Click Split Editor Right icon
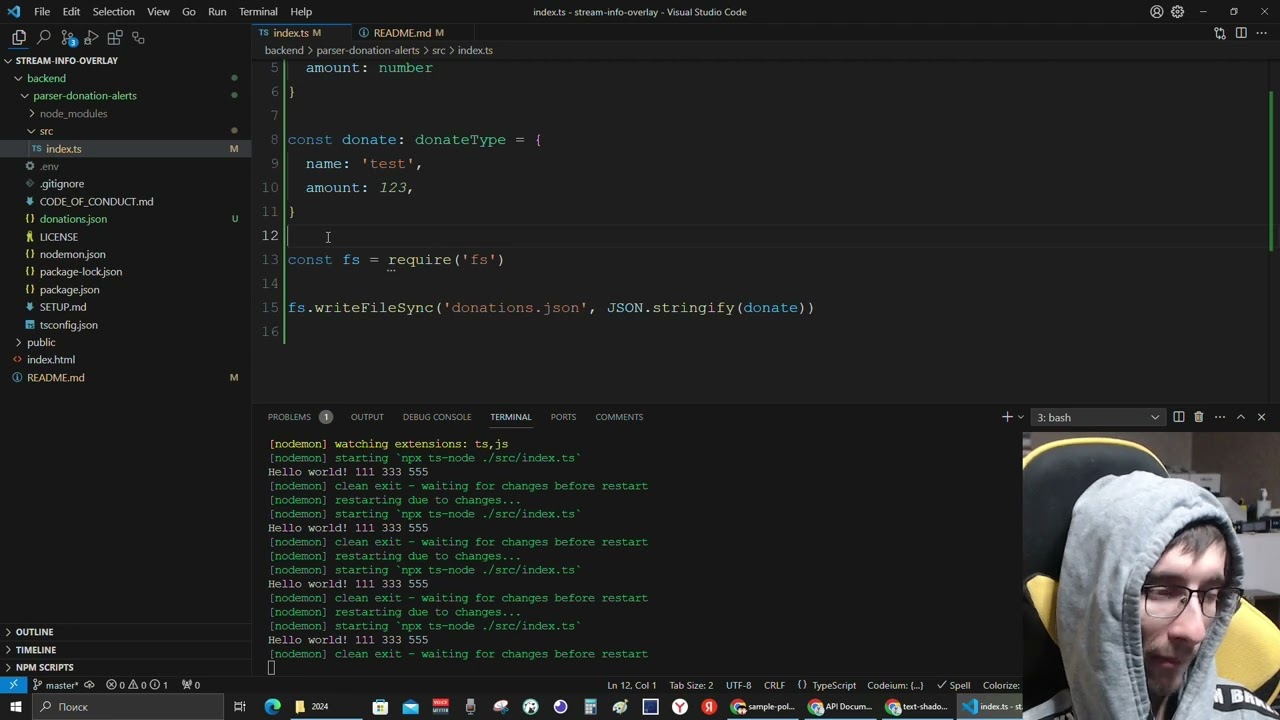The image size is (1280, 720). tap(1241, 33)
